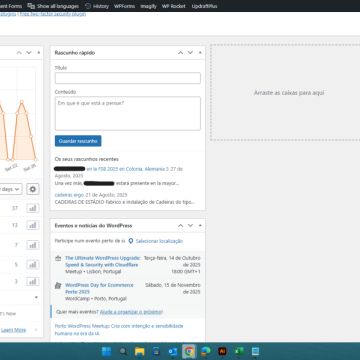The image size is (360, 360).
Task: Open Windows taskbar Search
Action: point(123,351)
